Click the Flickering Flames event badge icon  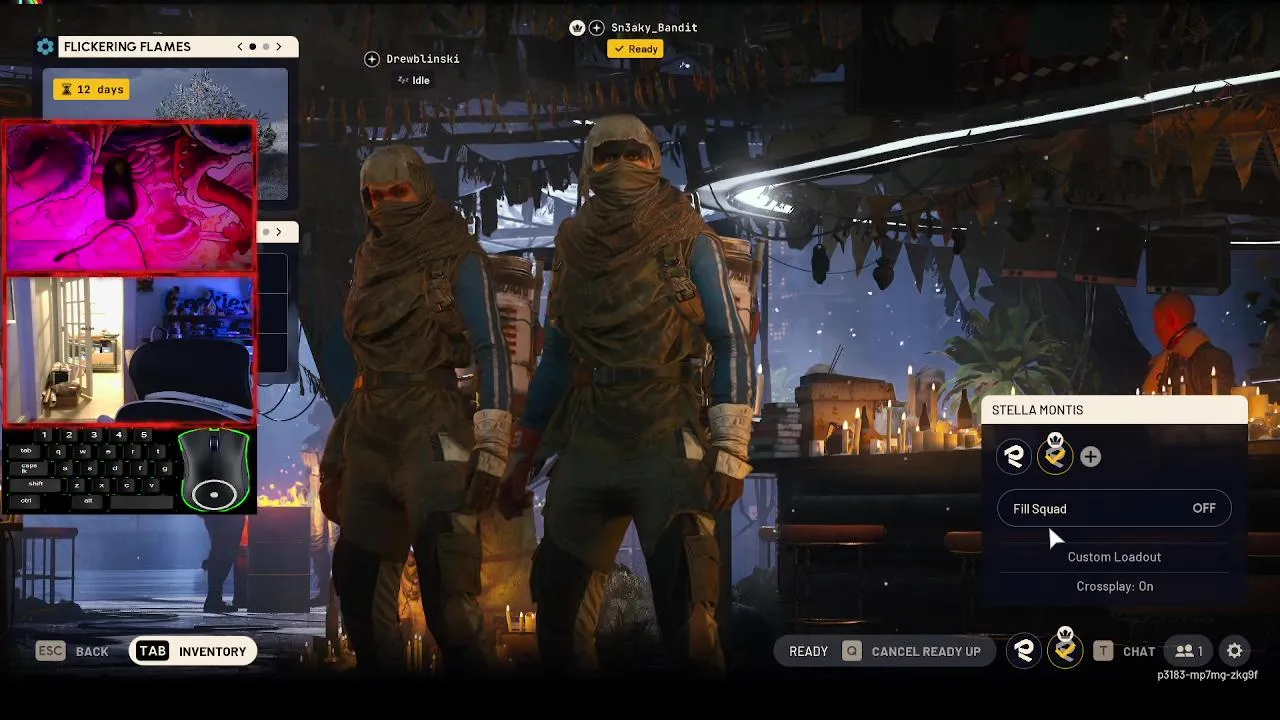[45, 47]
